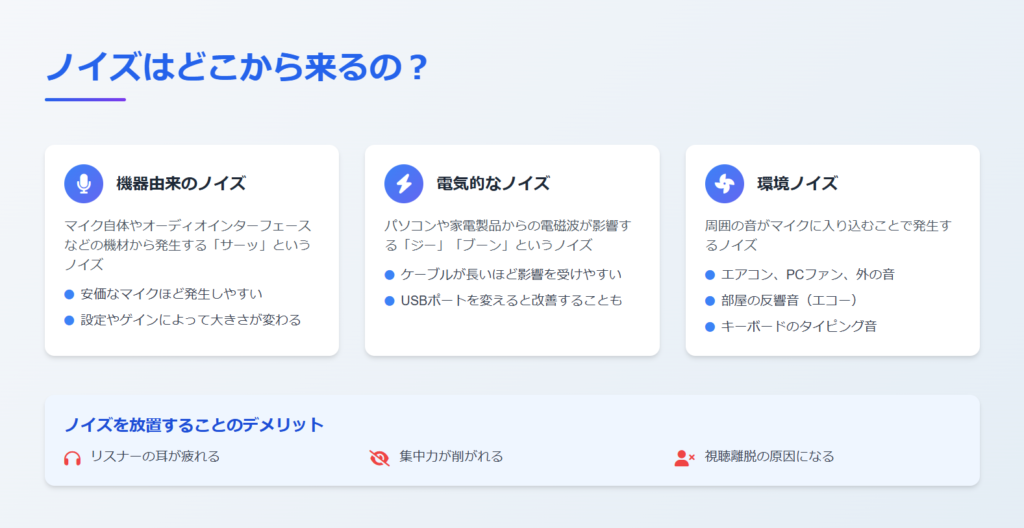Click the lightning bolt icon for 電気的なノイズ
This screenshot has height=528, width=1024.
pos(404,184)
